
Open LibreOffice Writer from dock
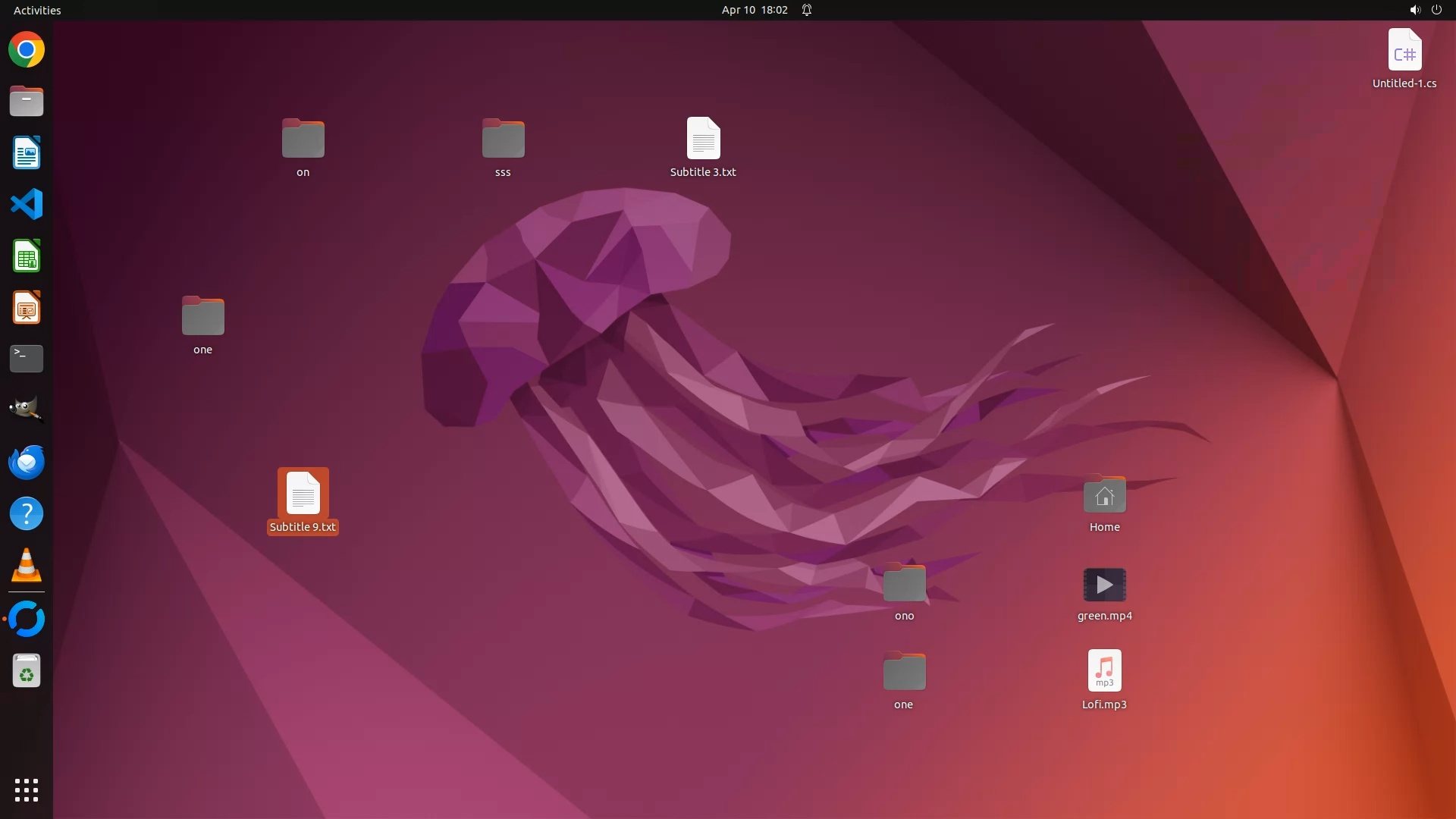pos(27,153)
